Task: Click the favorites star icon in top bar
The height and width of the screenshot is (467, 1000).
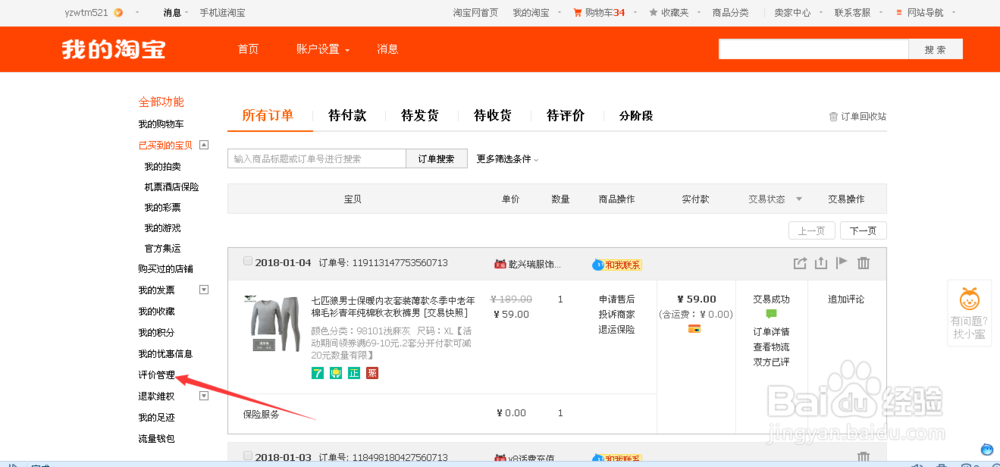Action: [x=653, y=13]
